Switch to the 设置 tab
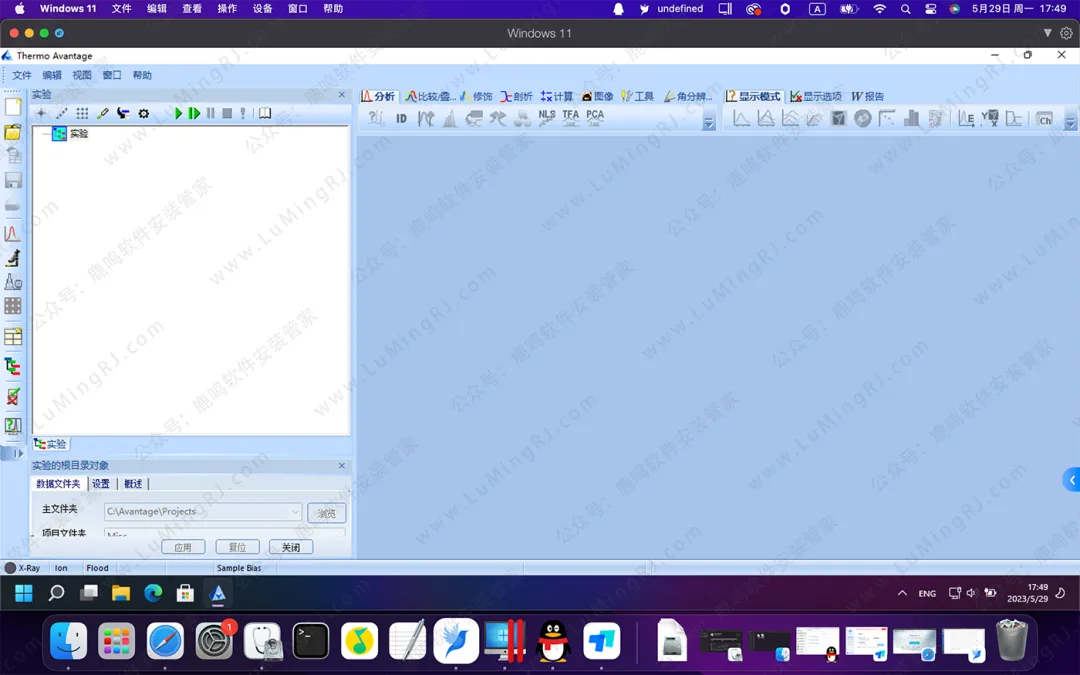 [x=101, y=484]
